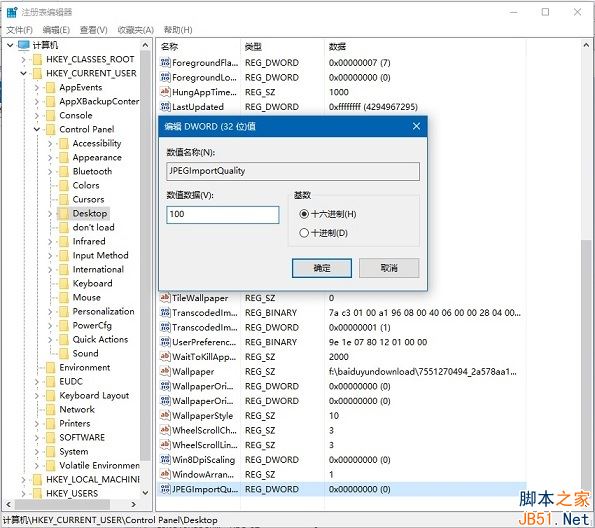Expand the HKEY_CLASSES_ROOT key

click(24, 60)
